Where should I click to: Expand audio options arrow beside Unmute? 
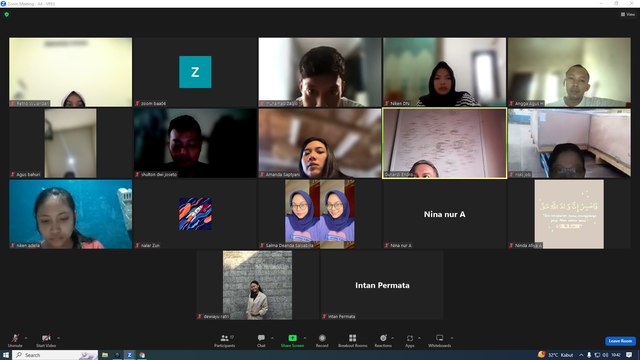[26, 338]
